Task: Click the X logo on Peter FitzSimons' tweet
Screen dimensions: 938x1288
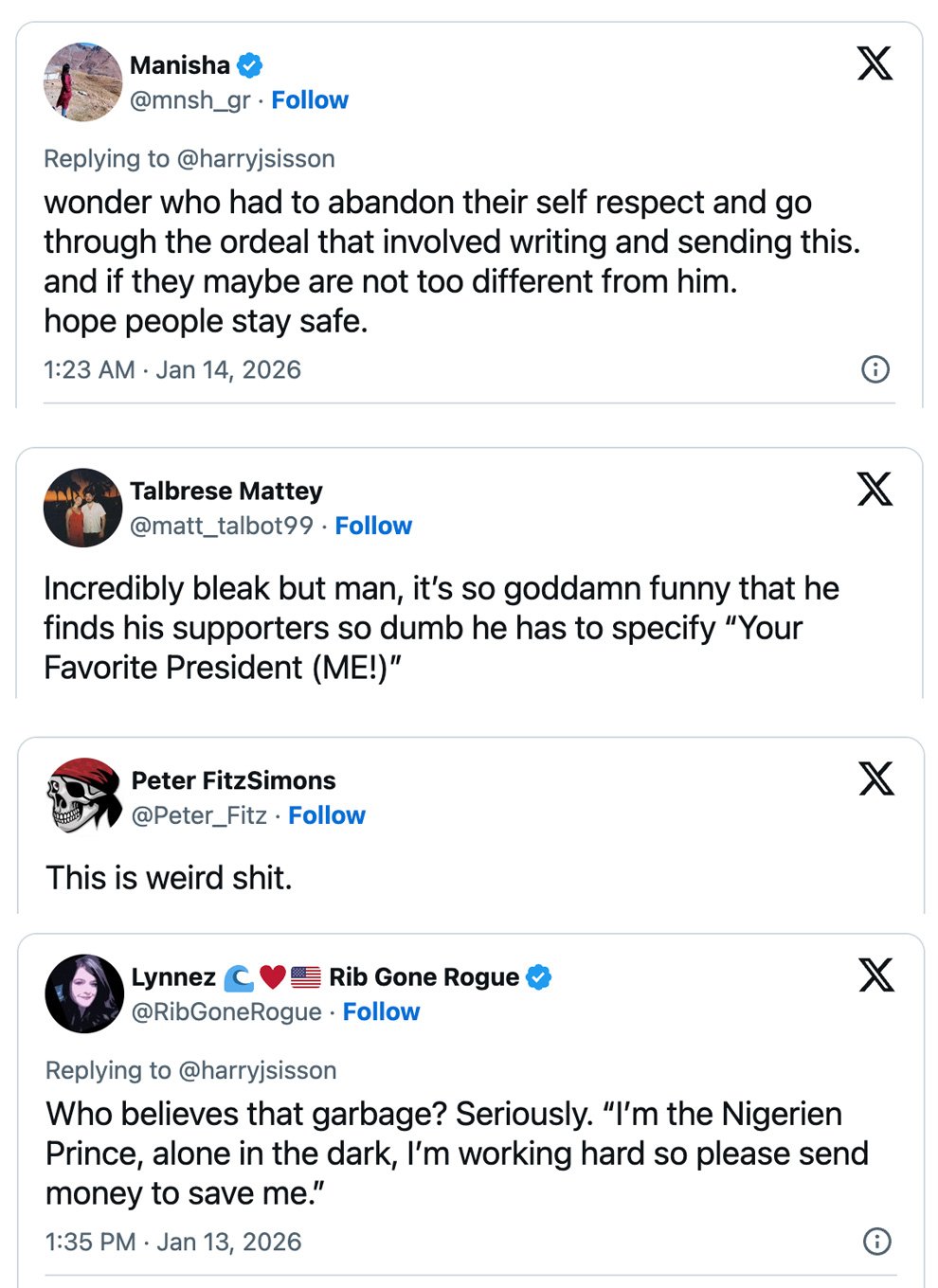Action: point(876,778)
